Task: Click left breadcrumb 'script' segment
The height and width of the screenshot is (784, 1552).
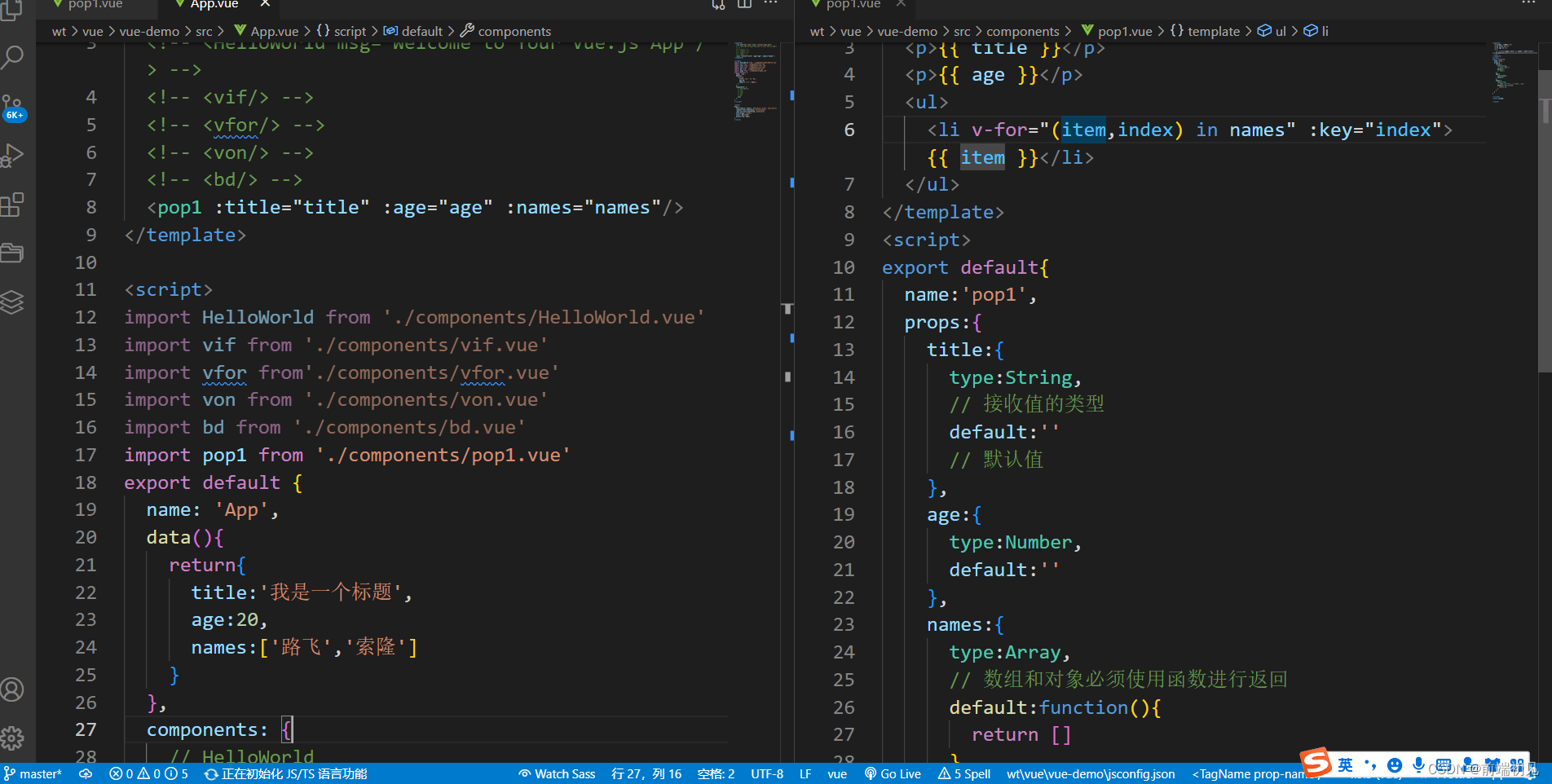Action: click(342, 31)
